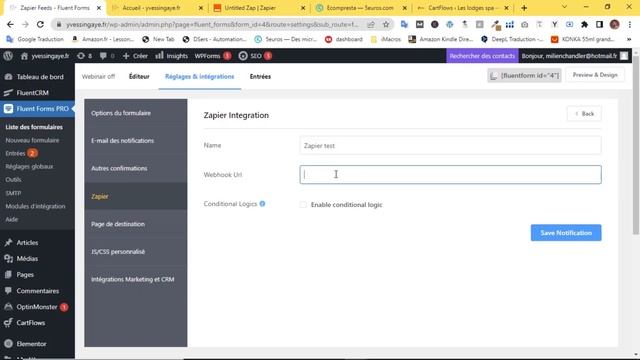The height and width of the screenshot is (360, 640).
Task: Select the Zapier settings item
Action: (x=136, y=196)
